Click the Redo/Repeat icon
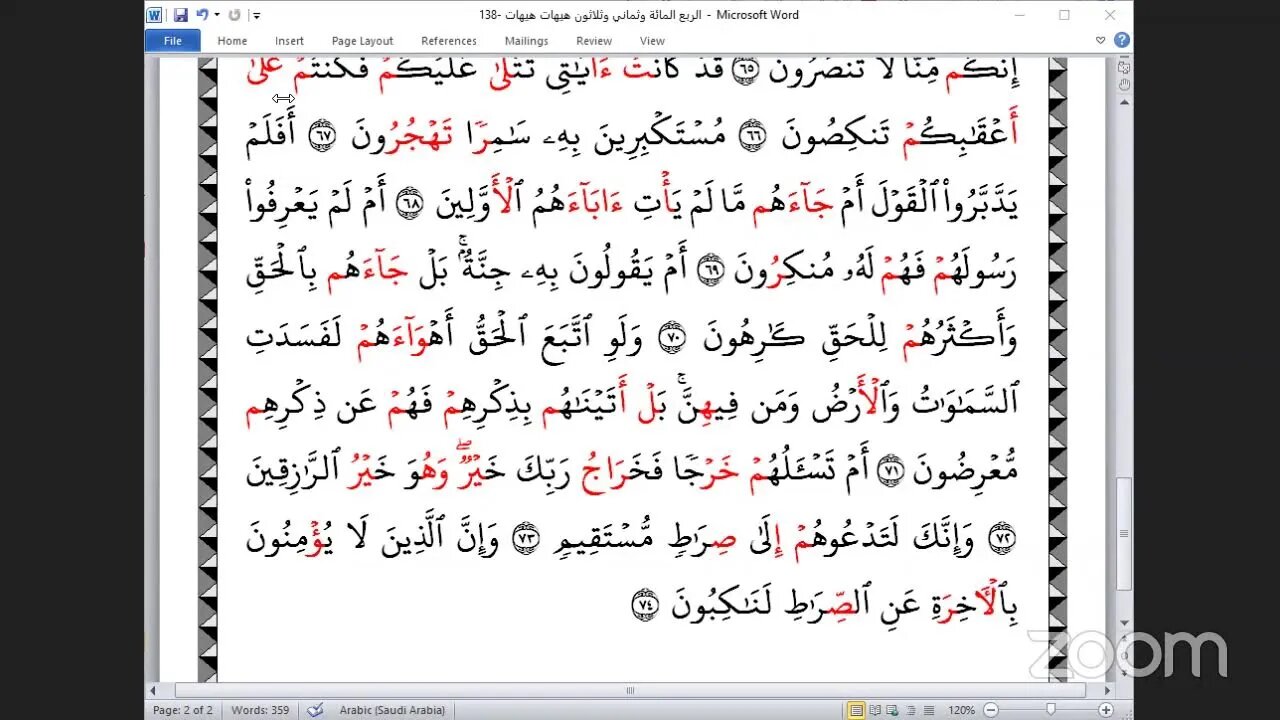Viewport: 1280px width, 720px height. point(234,15)
